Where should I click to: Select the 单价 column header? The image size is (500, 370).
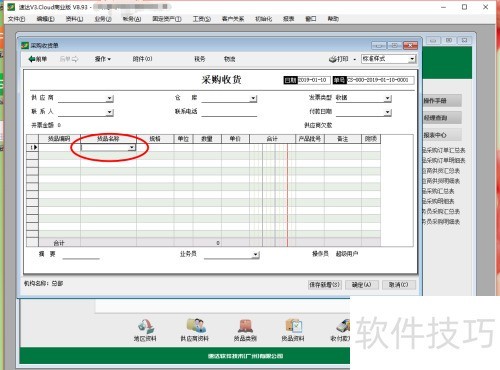tap(235, 139)
